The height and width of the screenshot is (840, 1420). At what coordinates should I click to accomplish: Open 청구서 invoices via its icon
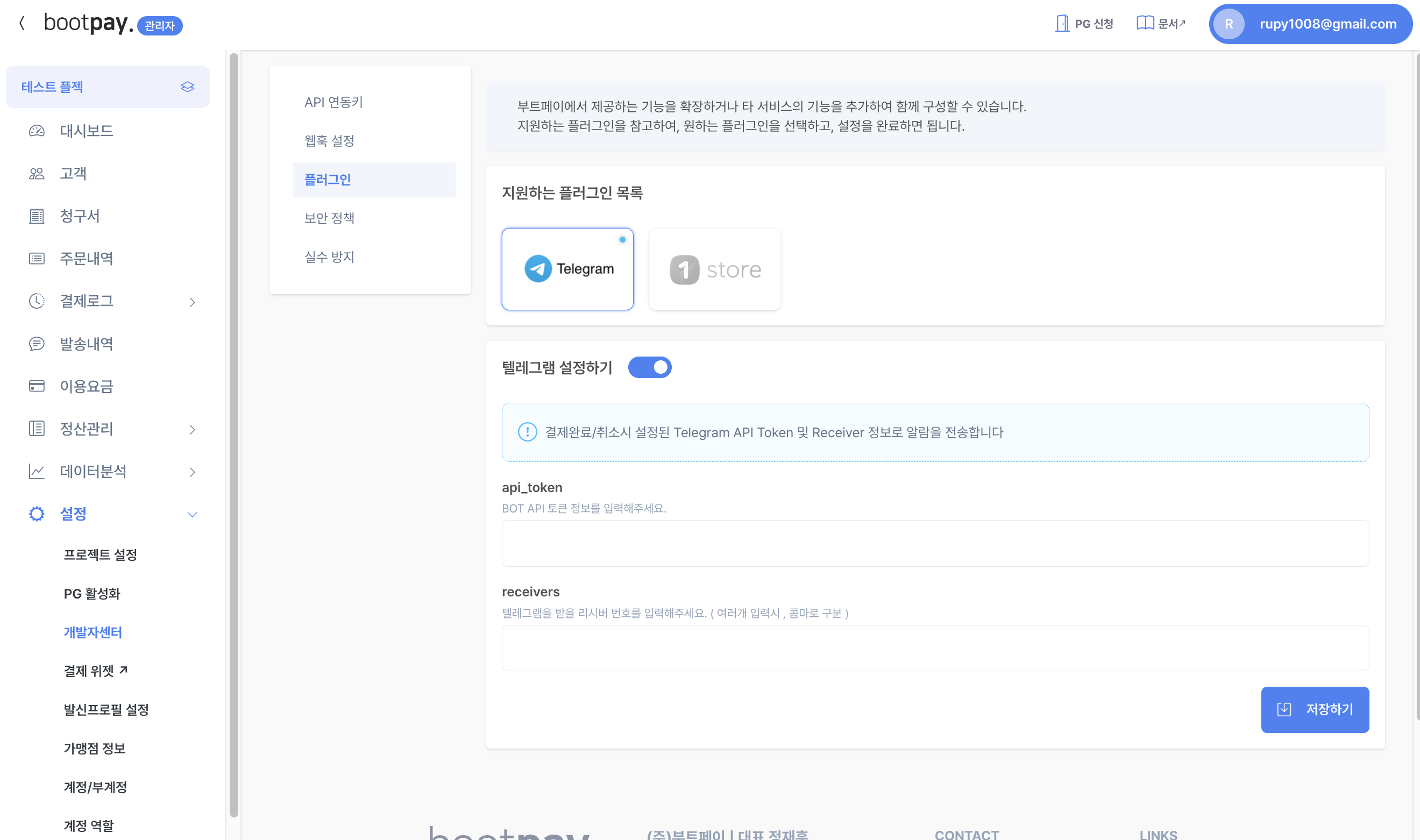(35, 216)
